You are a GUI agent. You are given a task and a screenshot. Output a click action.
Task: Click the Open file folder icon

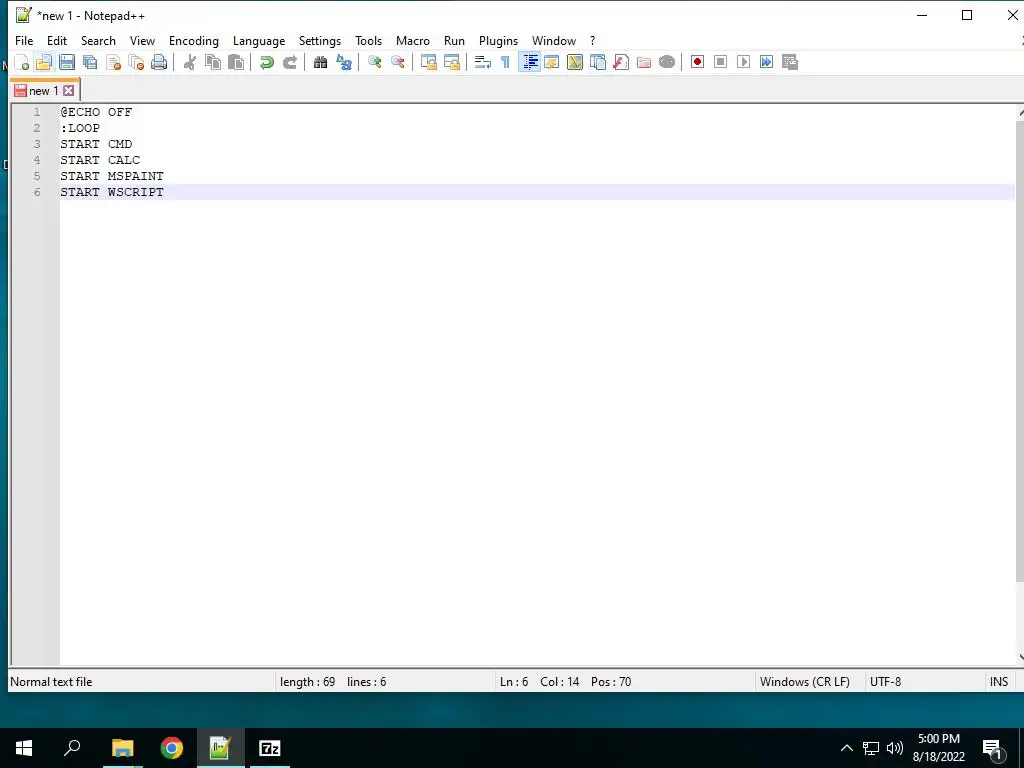click(44, 62)
